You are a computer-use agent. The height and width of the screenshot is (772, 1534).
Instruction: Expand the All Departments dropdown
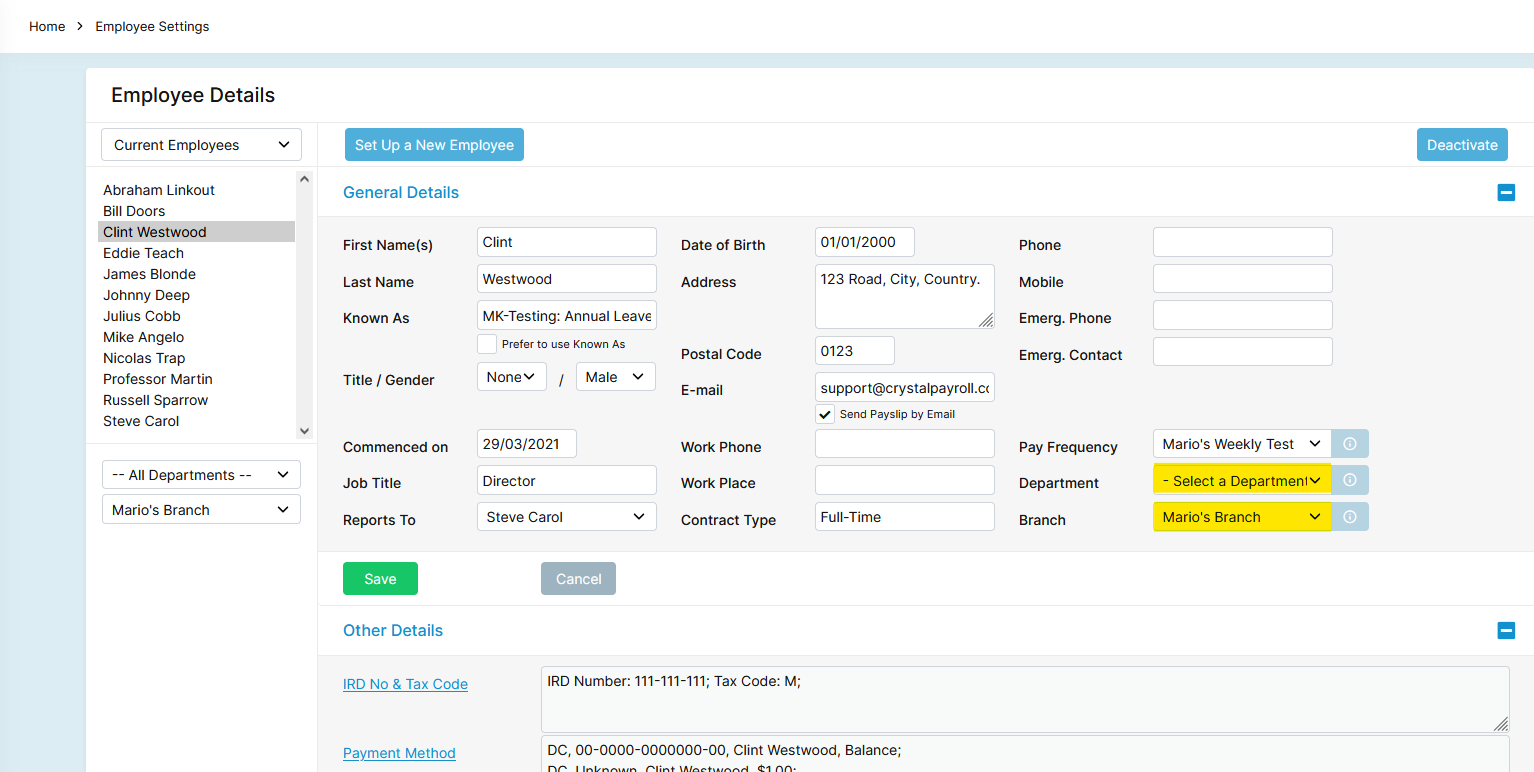pos(200,474)
